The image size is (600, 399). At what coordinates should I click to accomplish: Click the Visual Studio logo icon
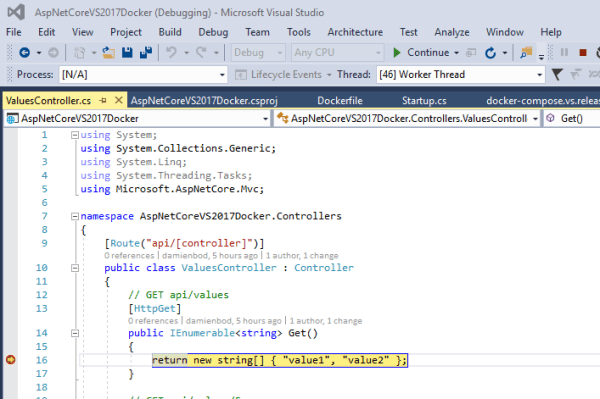(16, 12)
